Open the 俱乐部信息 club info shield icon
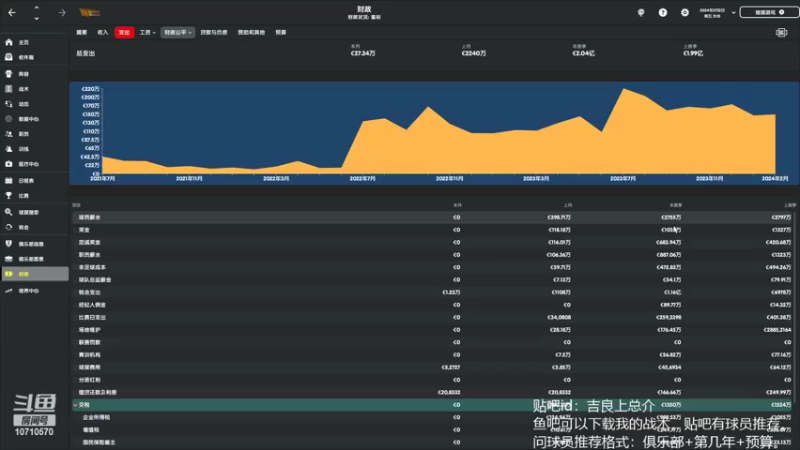800x450 pixels. [x=9, y=243]
